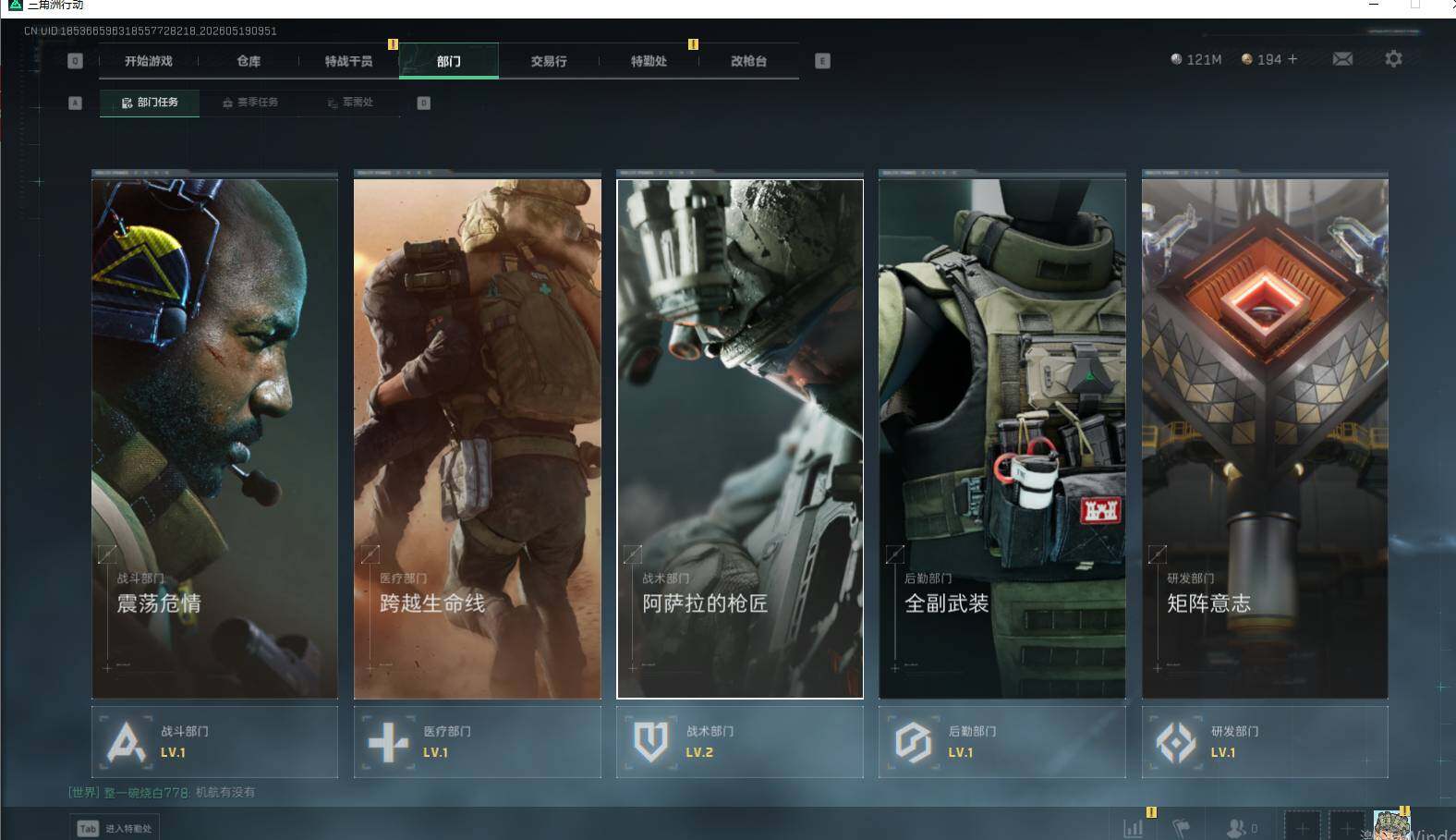Image resolution: width=1456 pixels, height=840 pixels.
Task: Click the E key hint after 改枪台
Action: pyautogui.click(x=822, y=61)
